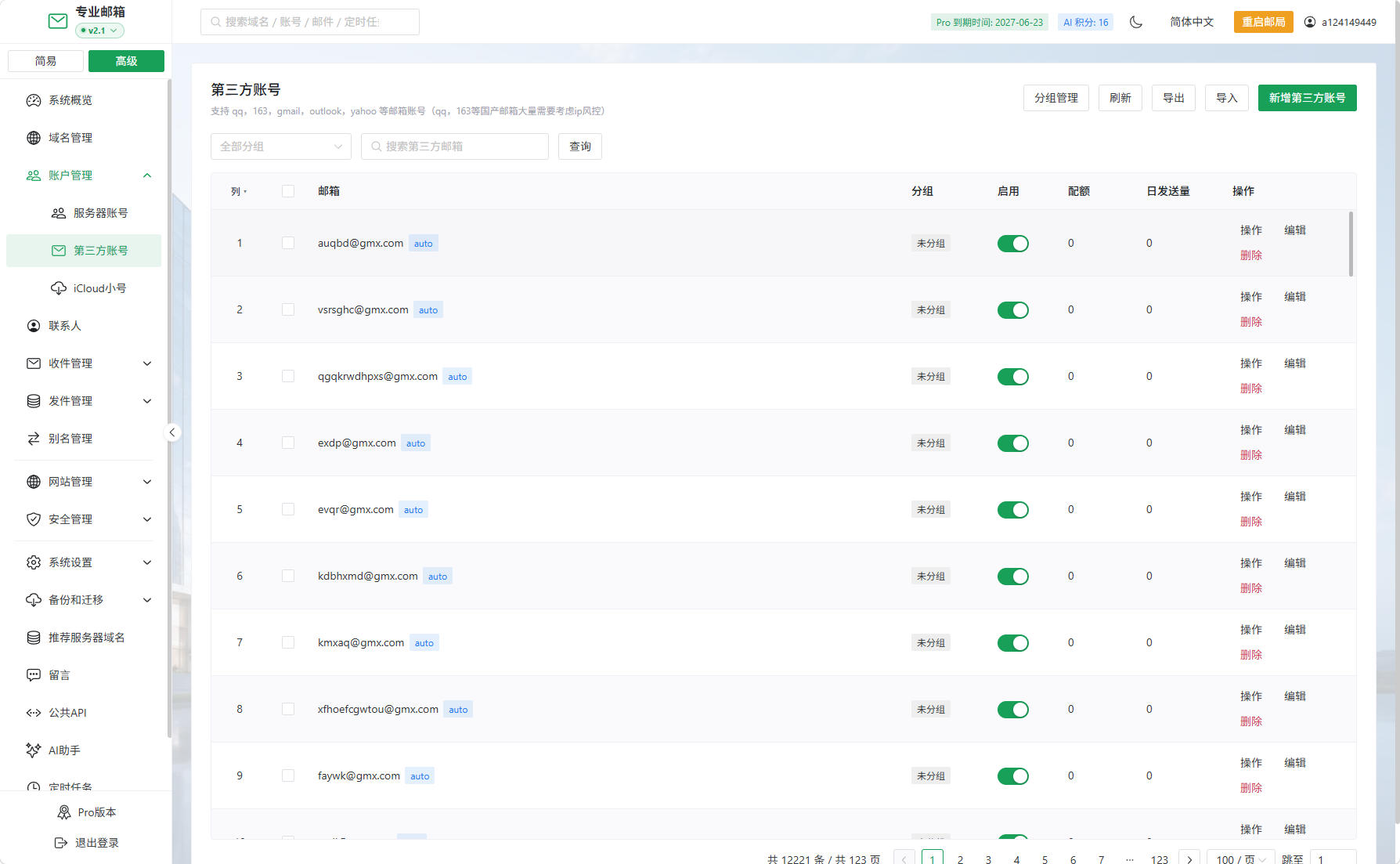Click the 第三方账号 envelope icon
Viewport: 1400px width, 864px height.
pos(59,251)
